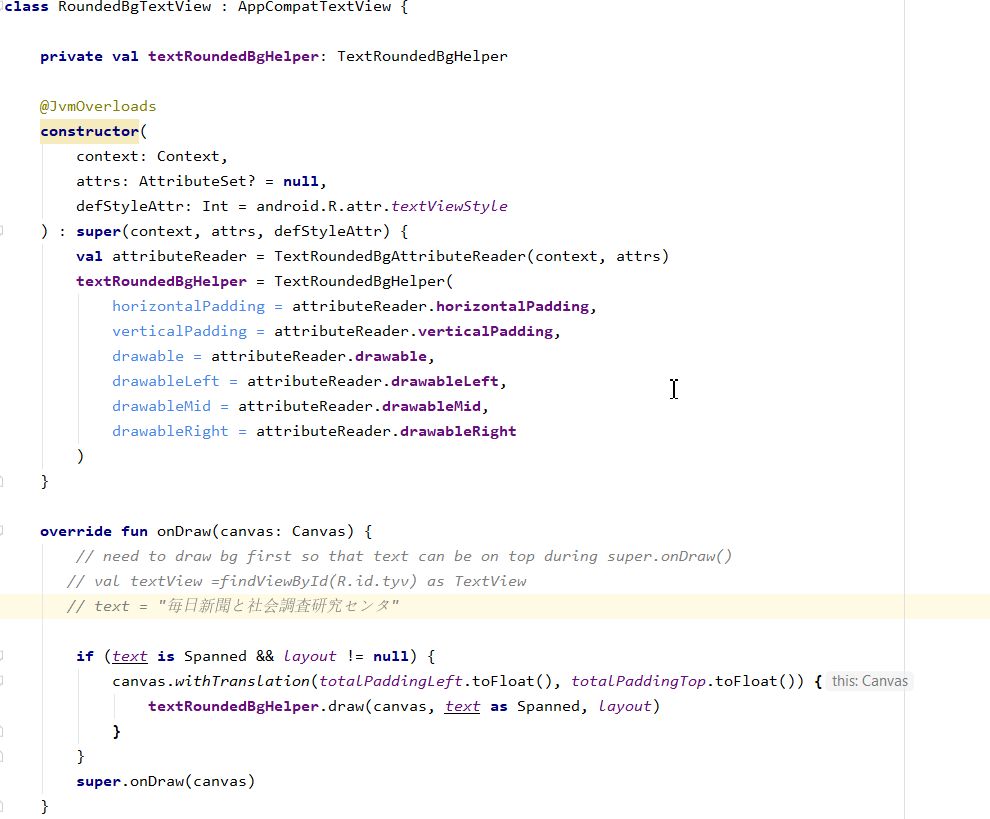Click the AppCompatTextView superclass name

[314, 7]
